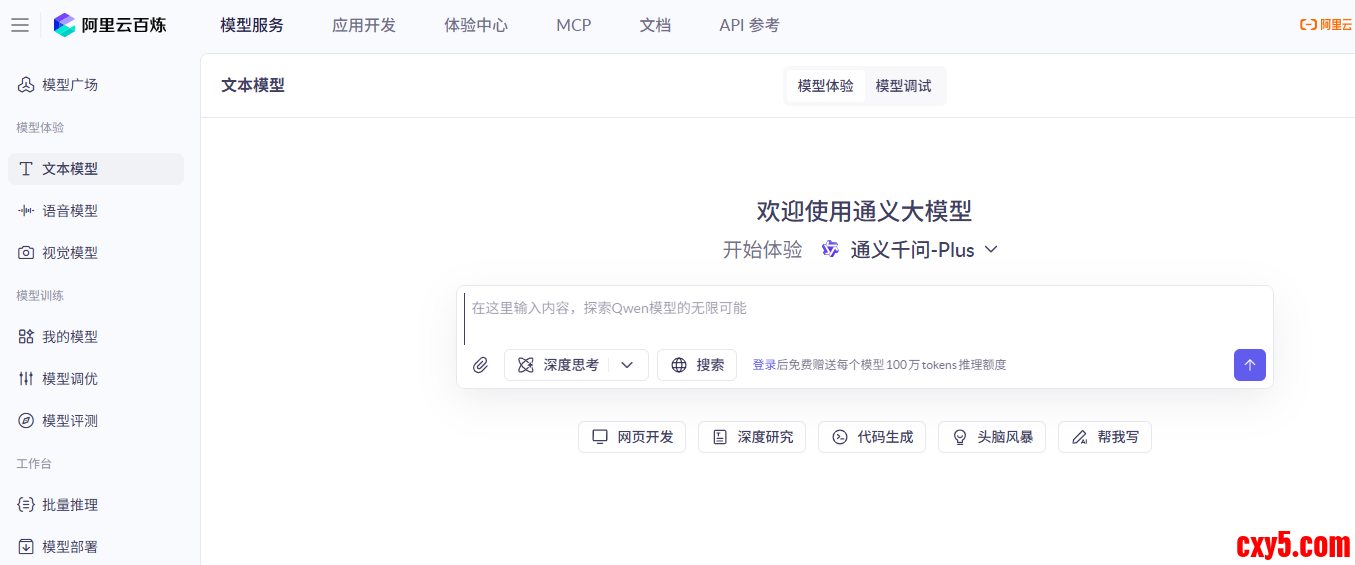
Task: Click into the prompt input field
Action: (865, 316)
